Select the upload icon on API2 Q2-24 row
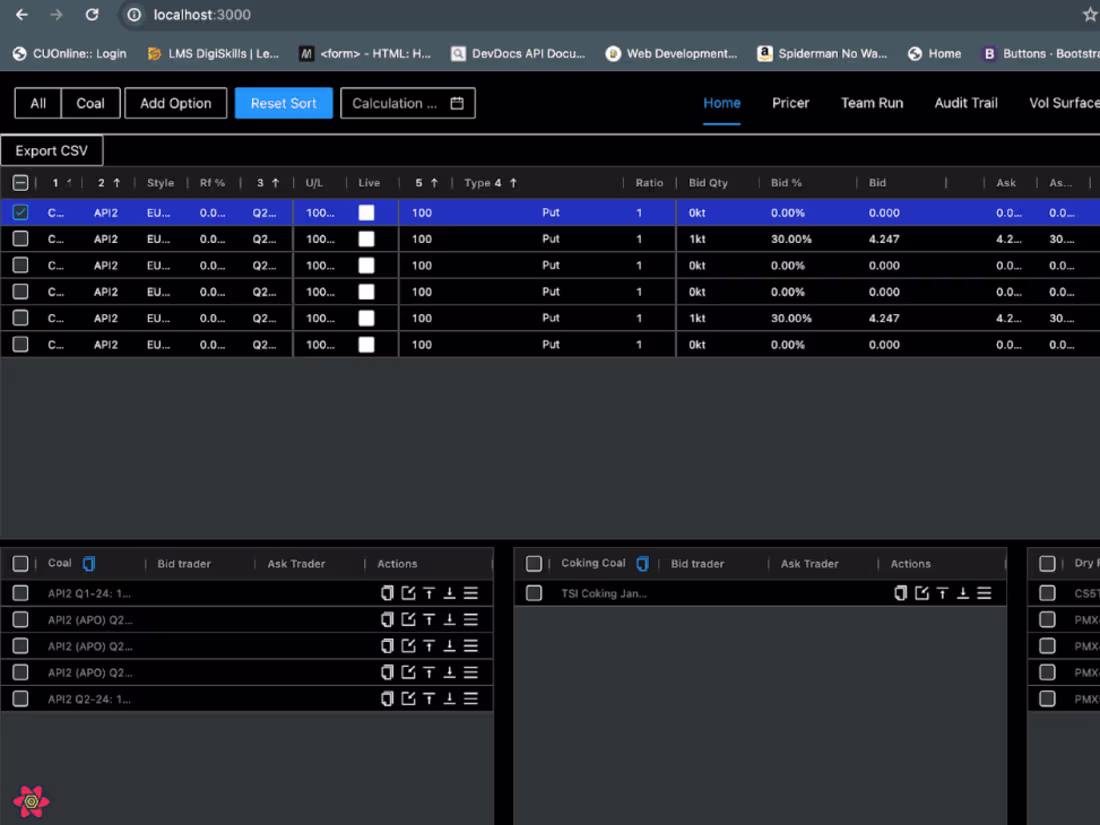Image resolution: width=1100 pixels, height=825 pixels. (x=428, y=699)
